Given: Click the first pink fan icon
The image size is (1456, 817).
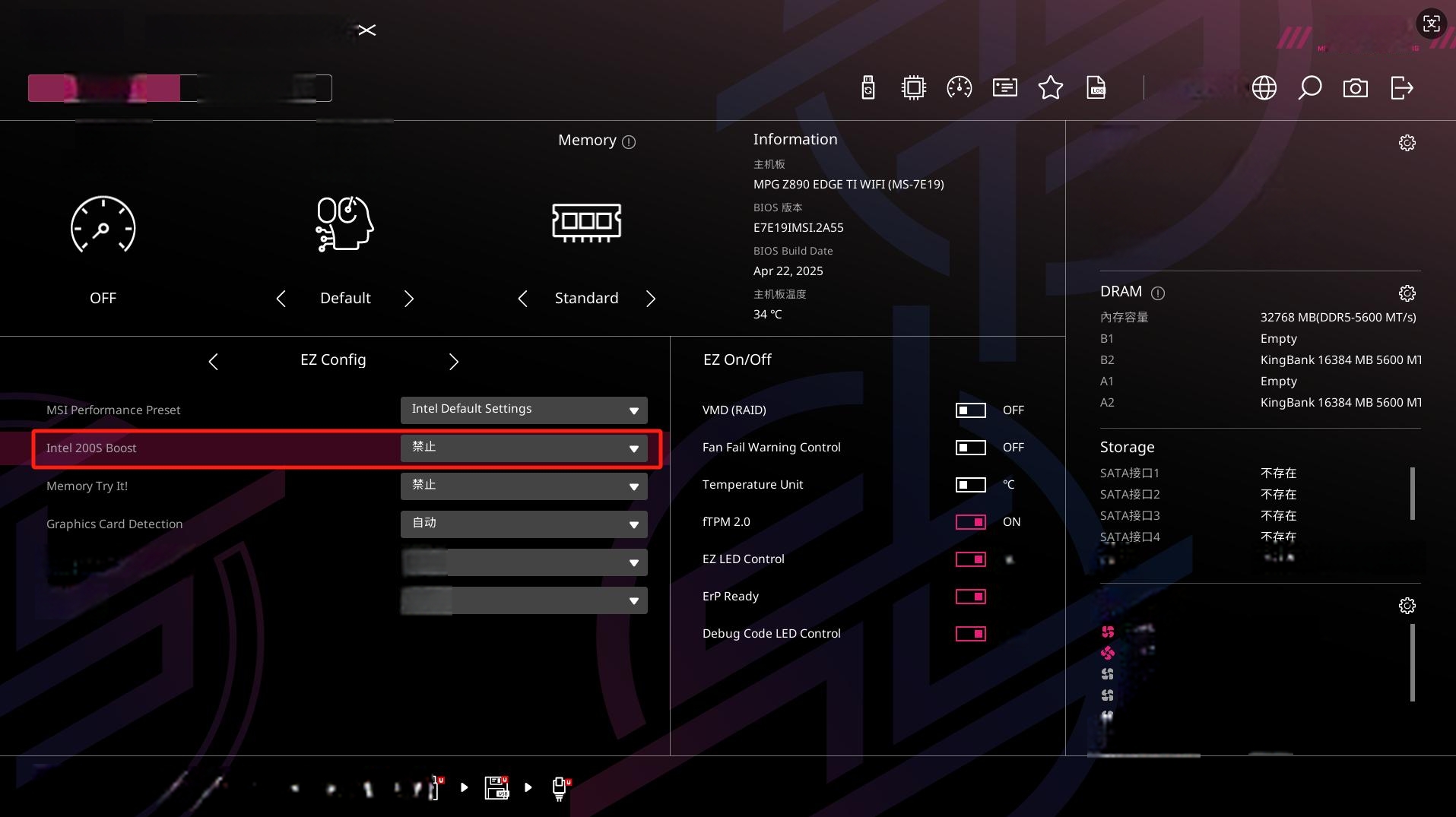Looking at the screenshot, I should pos(1108,632).
